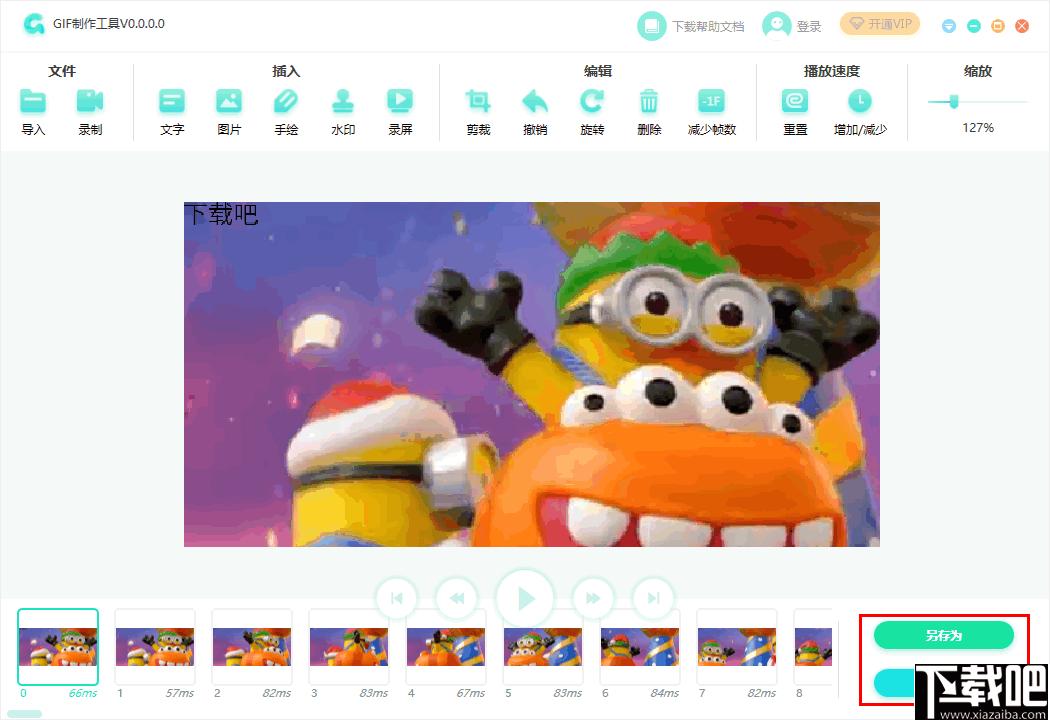
Task: Start recording with the 录制 camera icon
Action: (x=90, y=102)
